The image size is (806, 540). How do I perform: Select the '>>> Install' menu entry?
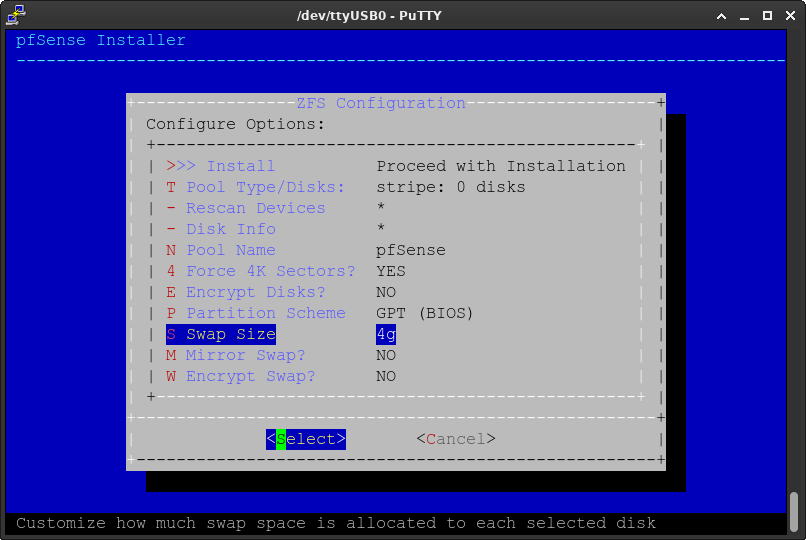pos(221,166)
